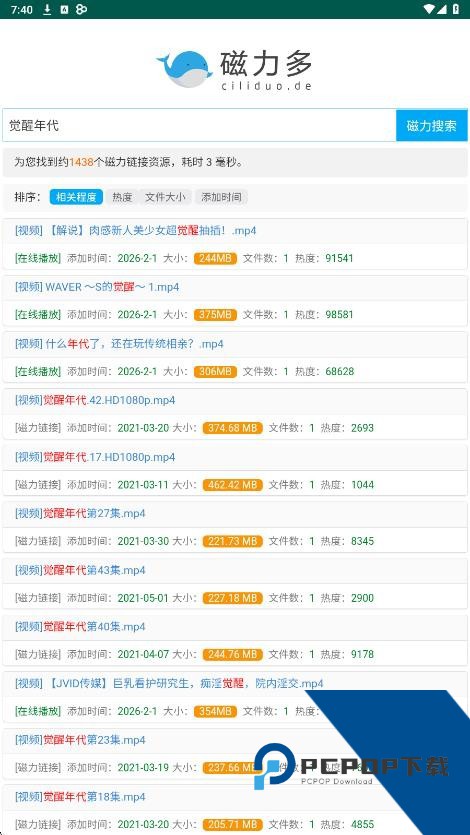Viewport: 470px width, 835px height.
Task: Open result WAVER ～S的觉醒～ 1.mp4
Action: click(x=97, y=287)
